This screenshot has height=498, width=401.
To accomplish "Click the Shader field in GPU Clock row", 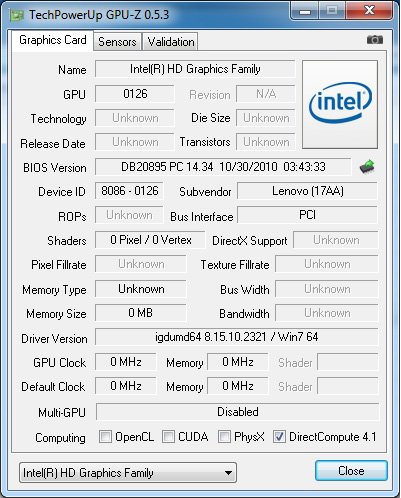I will pos(348,362).
